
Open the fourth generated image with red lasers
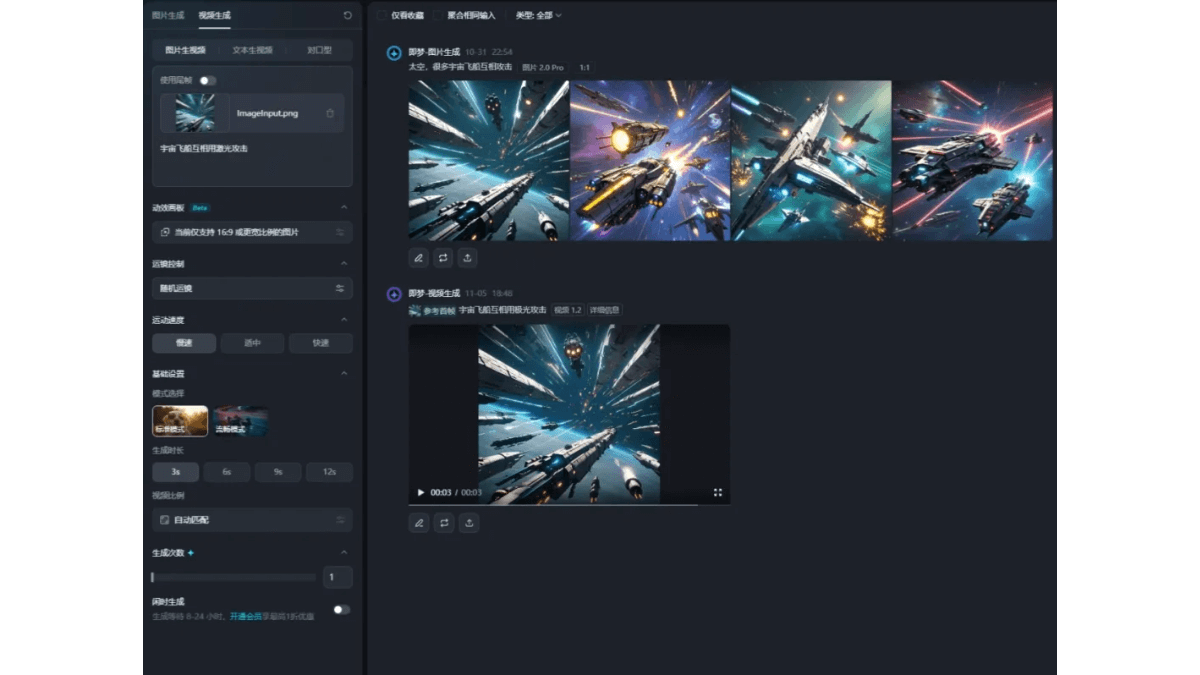tap(972, 161)
